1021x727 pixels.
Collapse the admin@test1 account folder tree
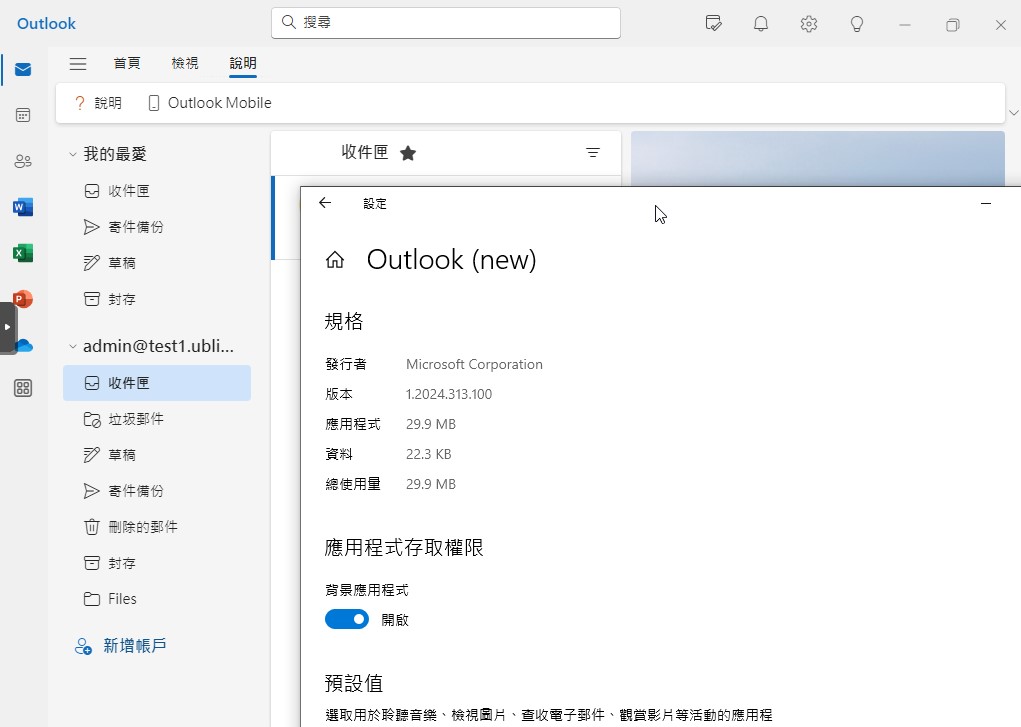(73, 347)
